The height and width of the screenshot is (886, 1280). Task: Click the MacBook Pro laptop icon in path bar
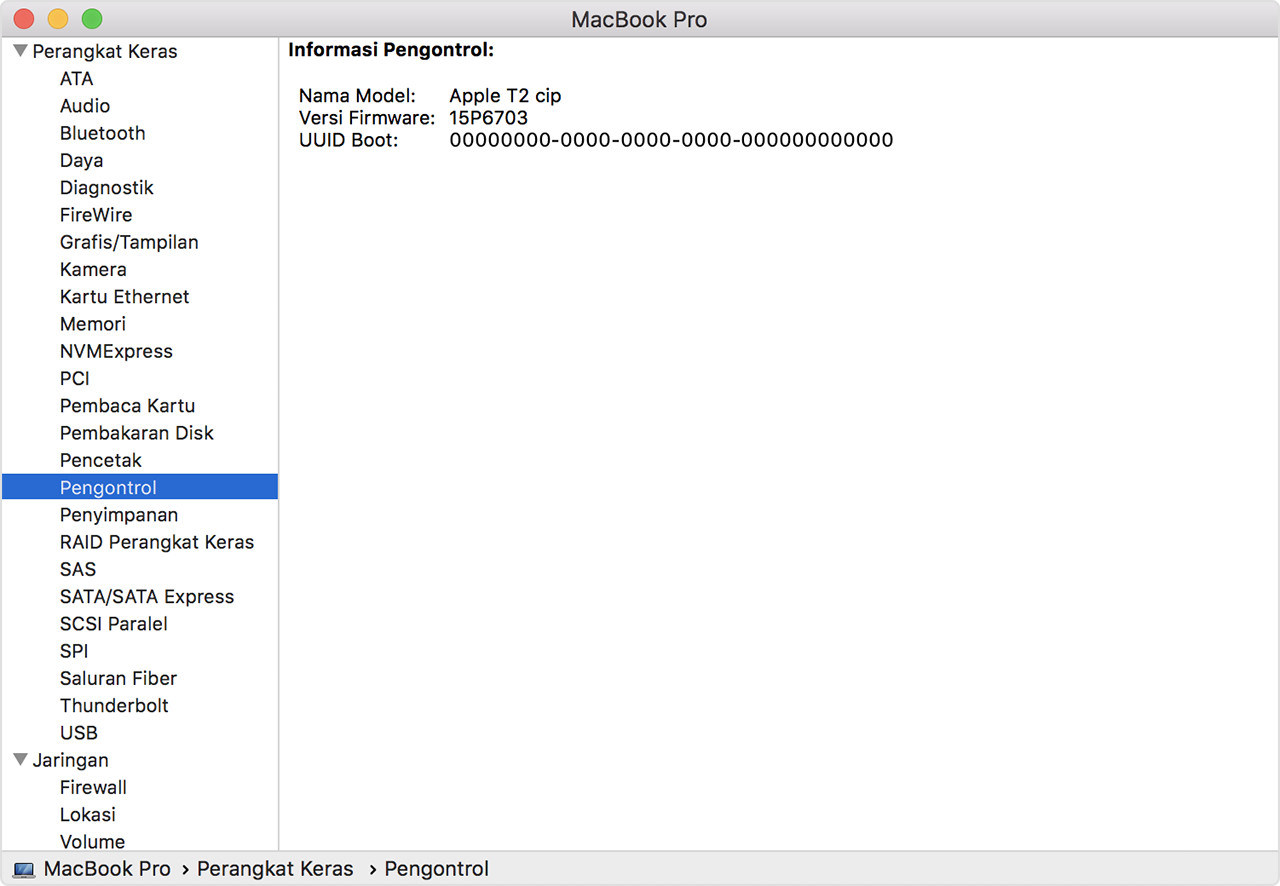25,870
